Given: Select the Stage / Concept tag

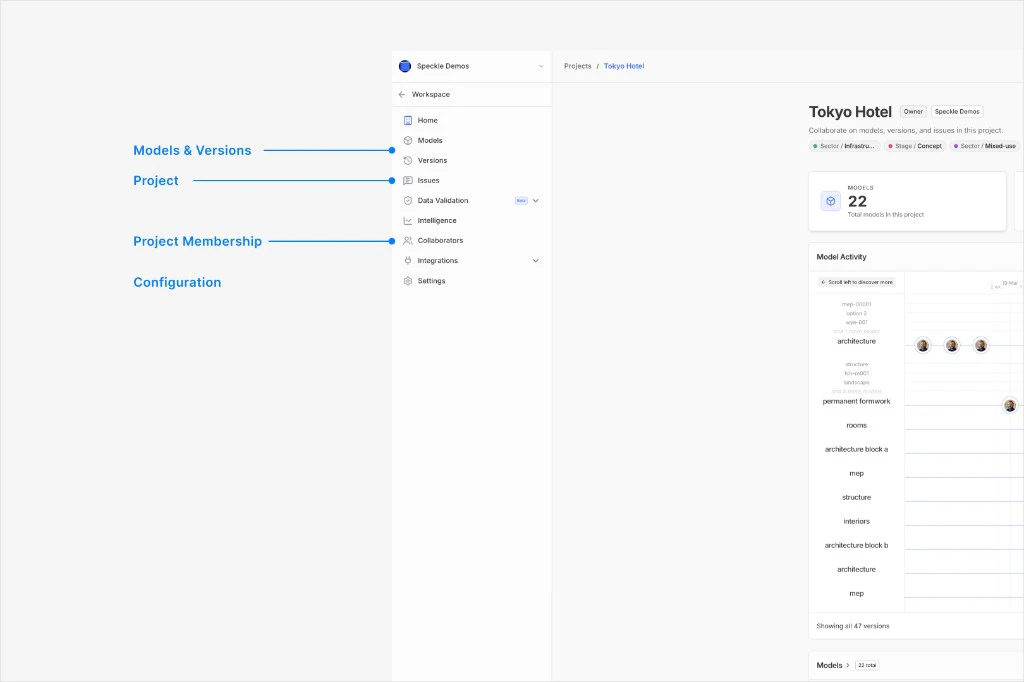Looking at the screenshot, I should pyautogui.click(x=916, y=146).
